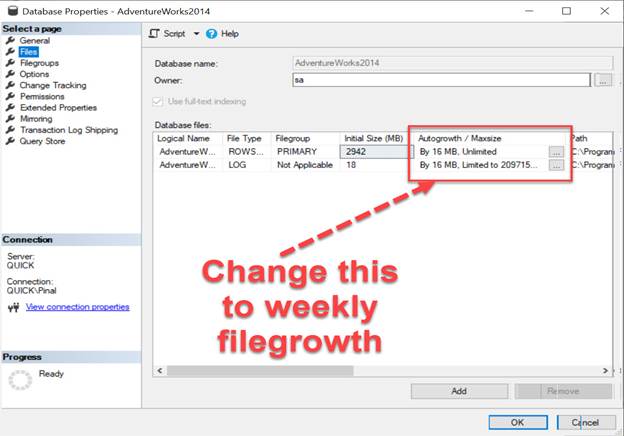
Task: Click the Add button
Action: tap(459, 391)
